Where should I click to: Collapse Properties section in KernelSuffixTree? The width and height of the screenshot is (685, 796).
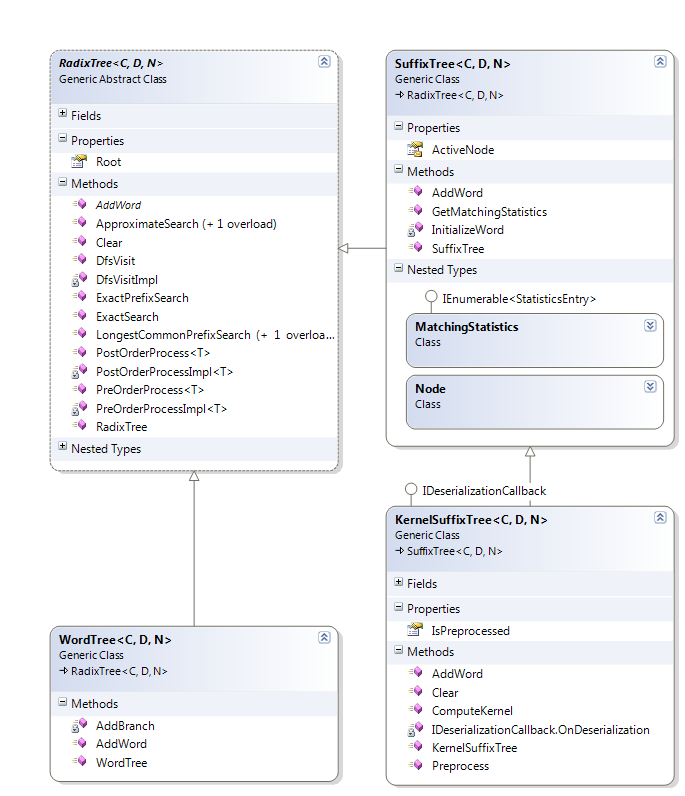click(x=399, y=607)
